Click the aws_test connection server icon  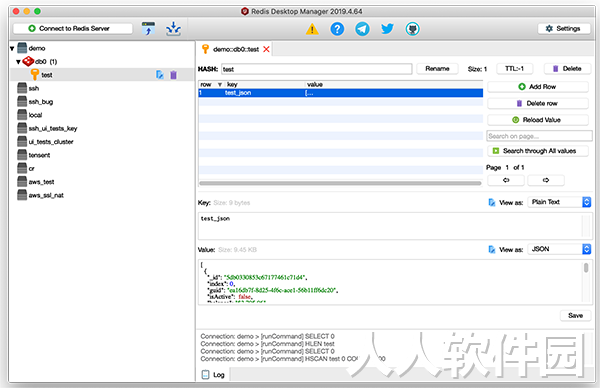(22, 182)
